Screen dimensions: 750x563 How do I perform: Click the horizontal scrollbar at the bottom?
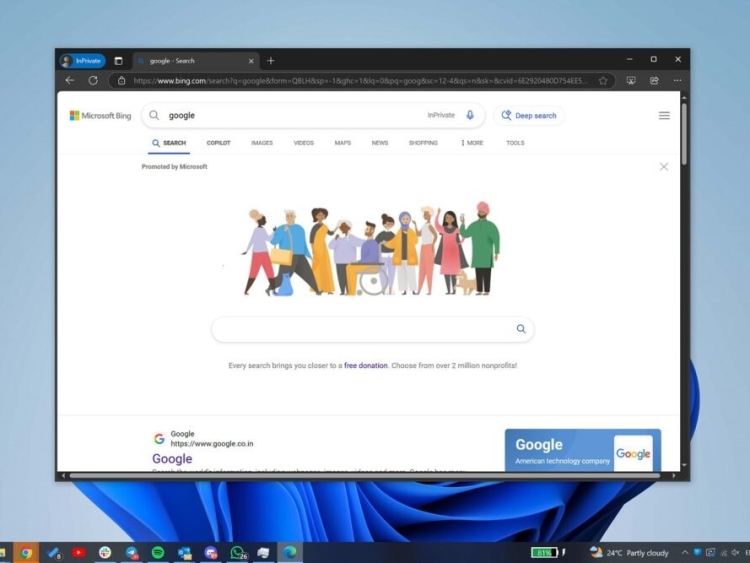[360, 476]
